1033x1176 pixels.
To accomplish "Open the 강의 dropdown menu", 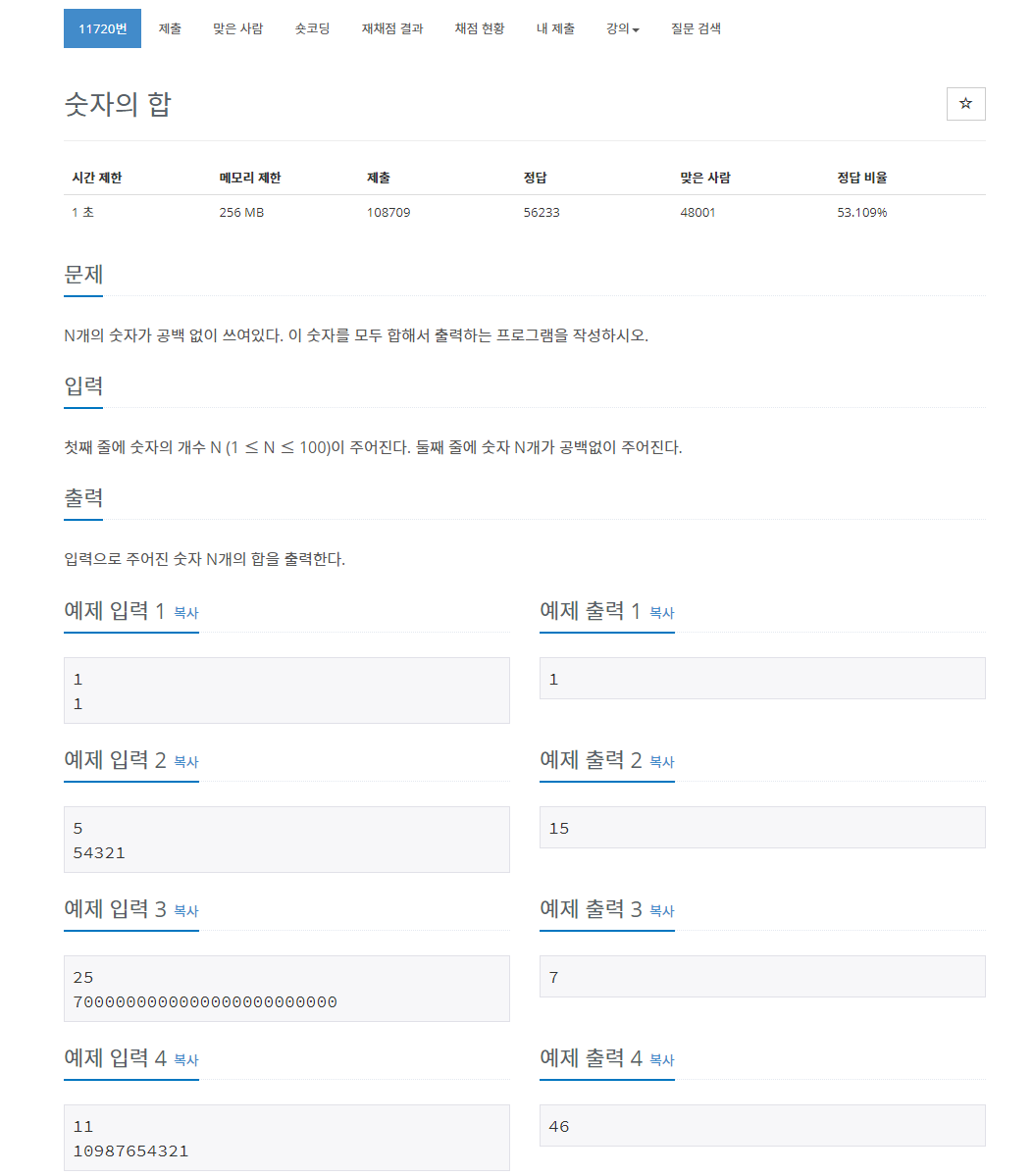I will pyautogui.click(x=622, y=28).
